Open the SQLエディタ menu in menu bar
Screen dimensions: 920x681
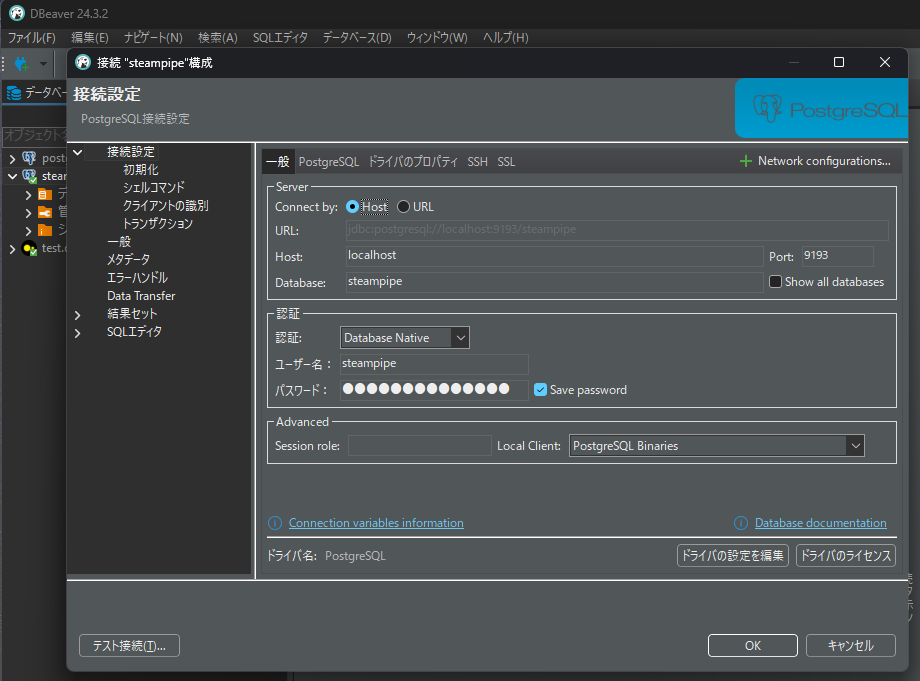[x=280, y=38]
